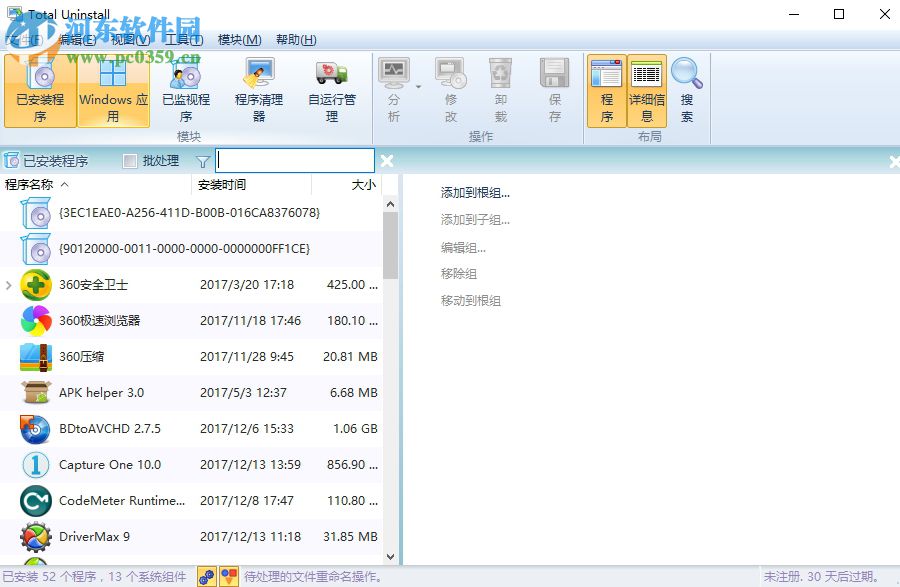
Task: Enable the 批处理 (batch) checkbox
Action: point(131,160)
